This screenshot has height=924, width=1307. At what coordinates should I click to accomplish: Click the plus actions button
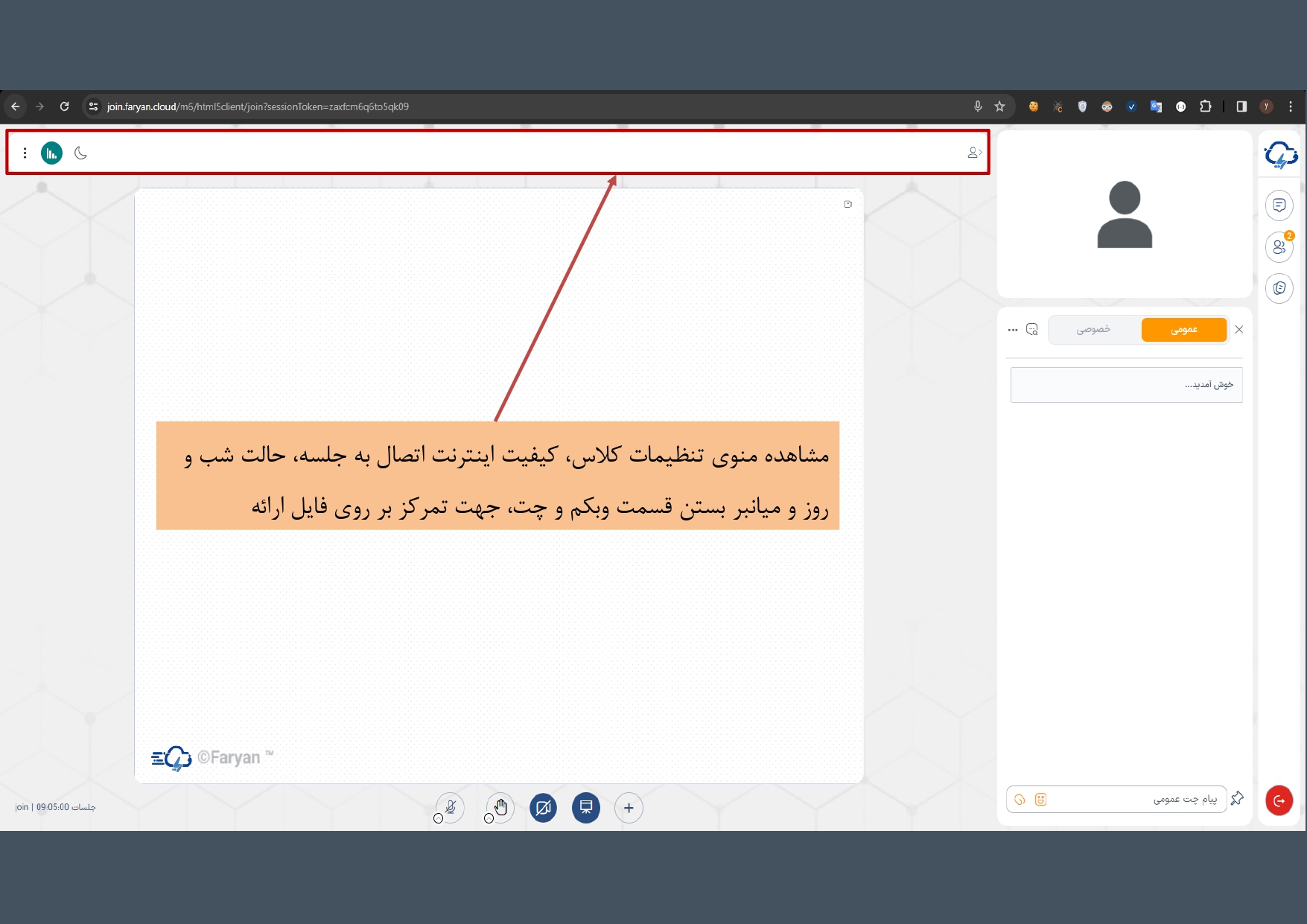click(x=629, y=808)
